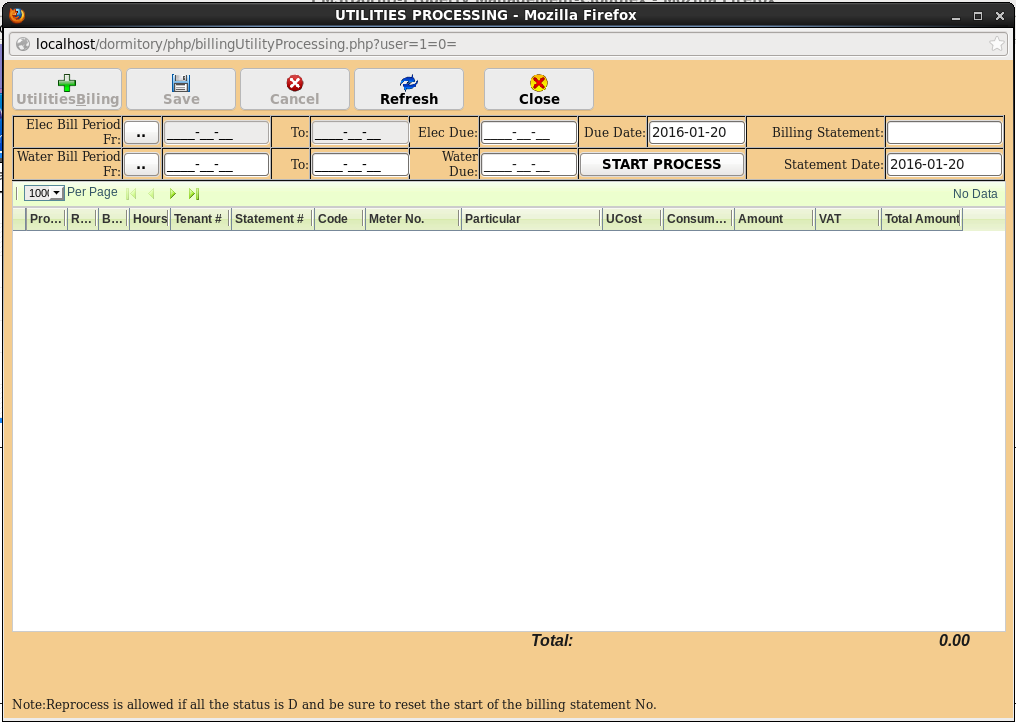Viewport: 1016px width, 723px height.
Task: Go to next page arrow in pager
Action: point(172,194)
